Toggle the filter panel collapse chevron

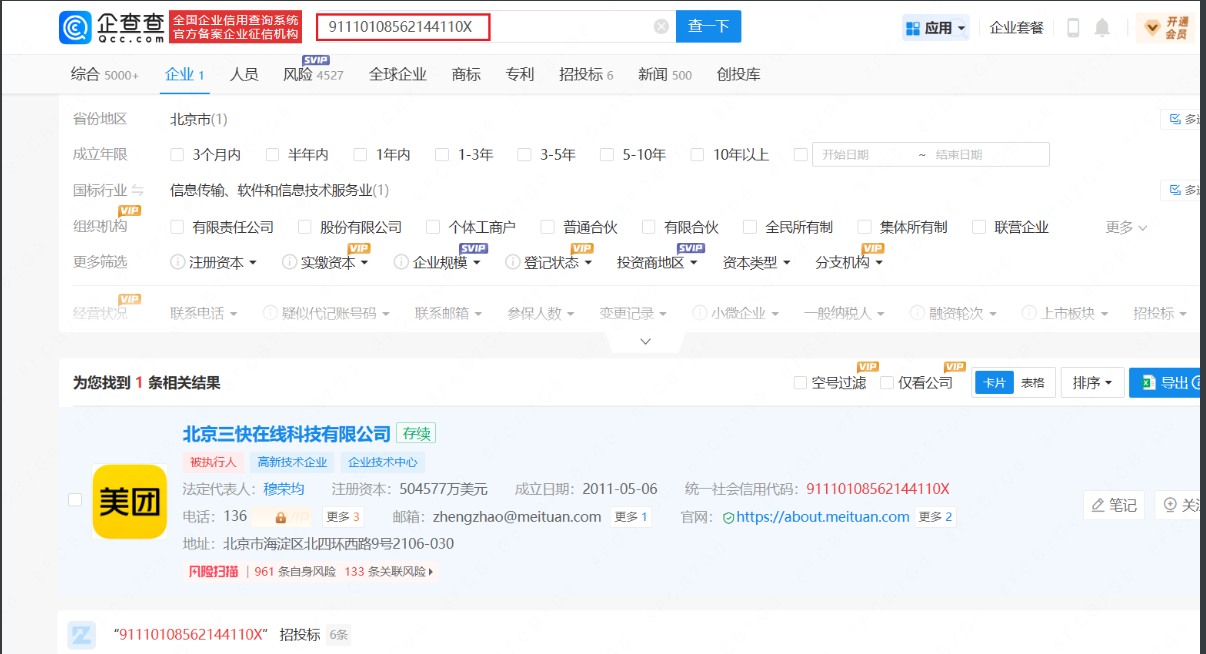pyautogui.click(x=645, y=341)
